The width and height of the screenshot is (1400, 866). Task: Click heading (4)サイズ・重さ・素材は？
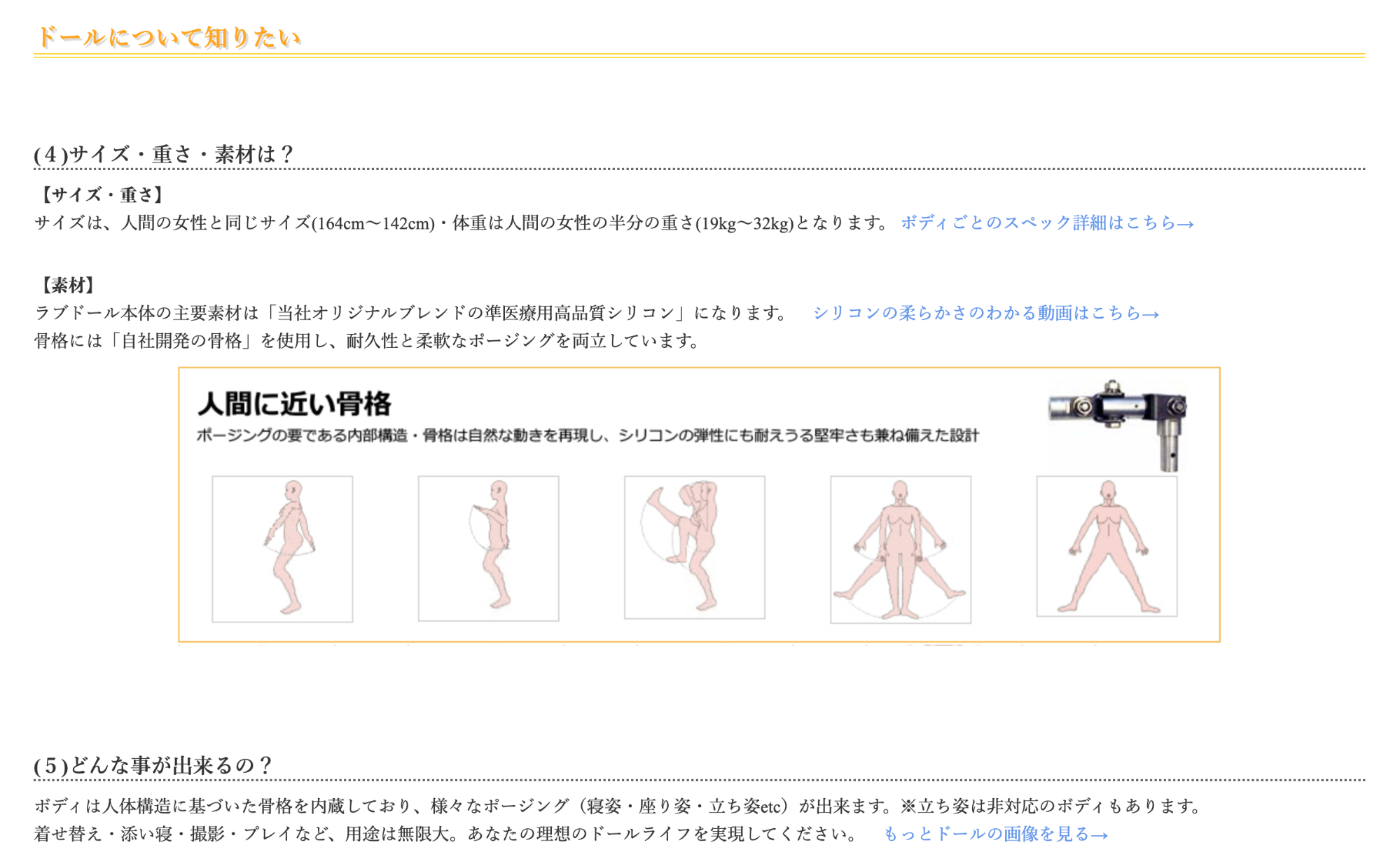click(164, 154)
